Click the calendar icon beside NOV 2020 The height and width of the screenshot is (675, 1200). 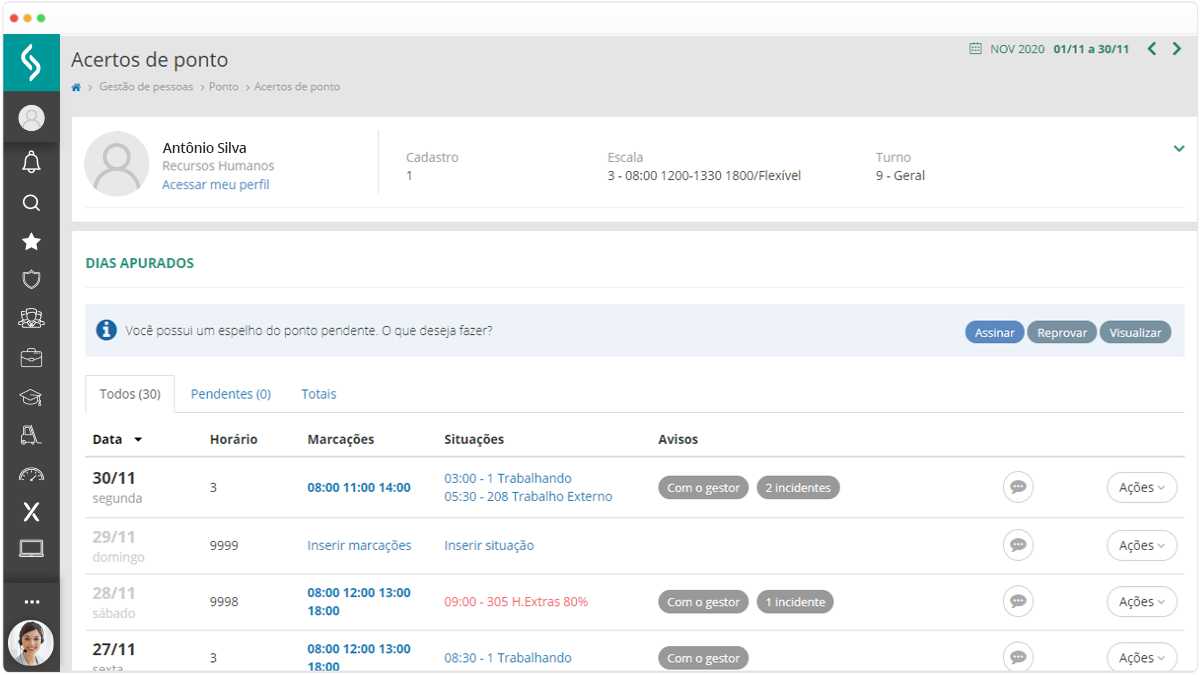975,49
